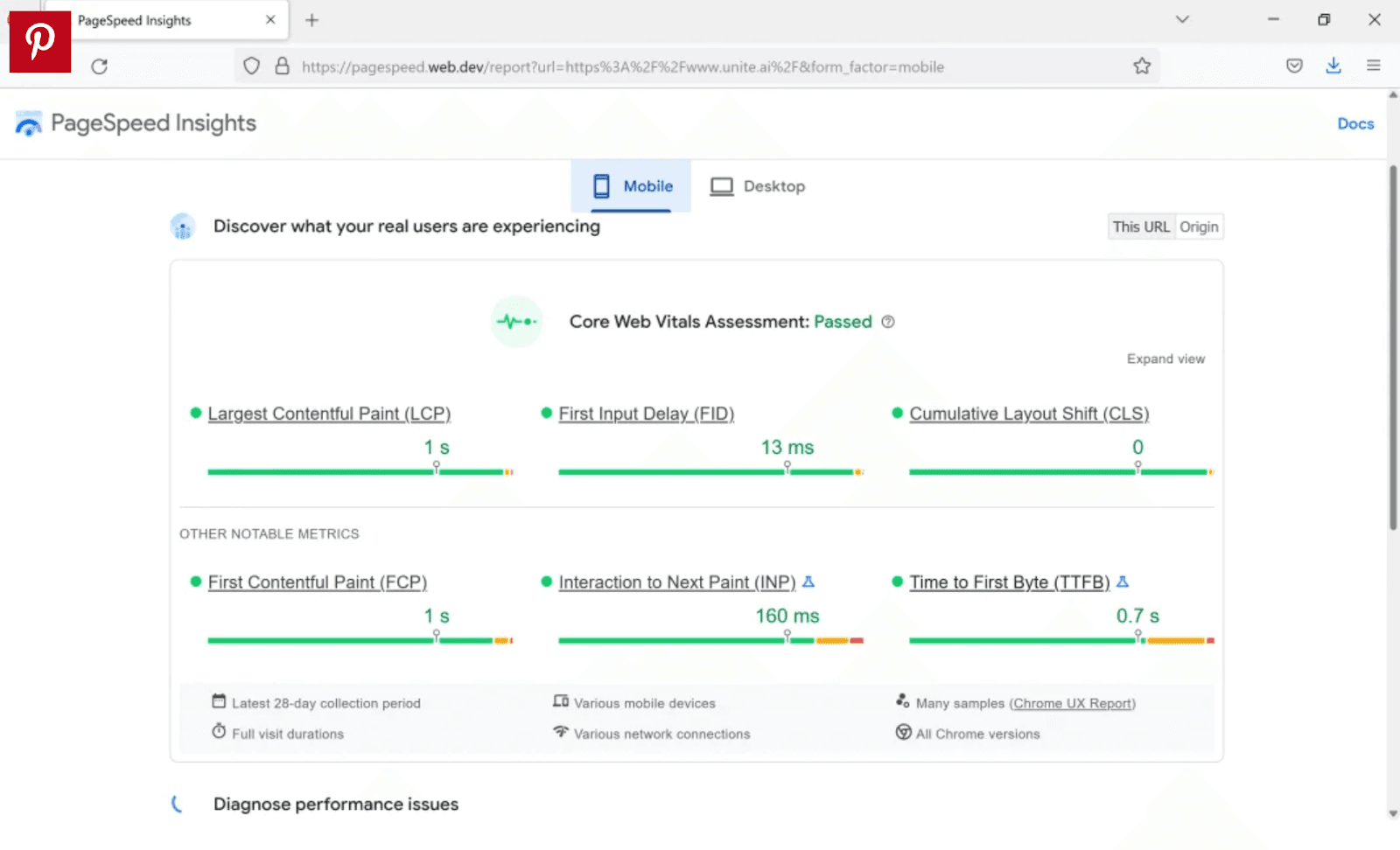Click the address bar URL field

(697, 66)
